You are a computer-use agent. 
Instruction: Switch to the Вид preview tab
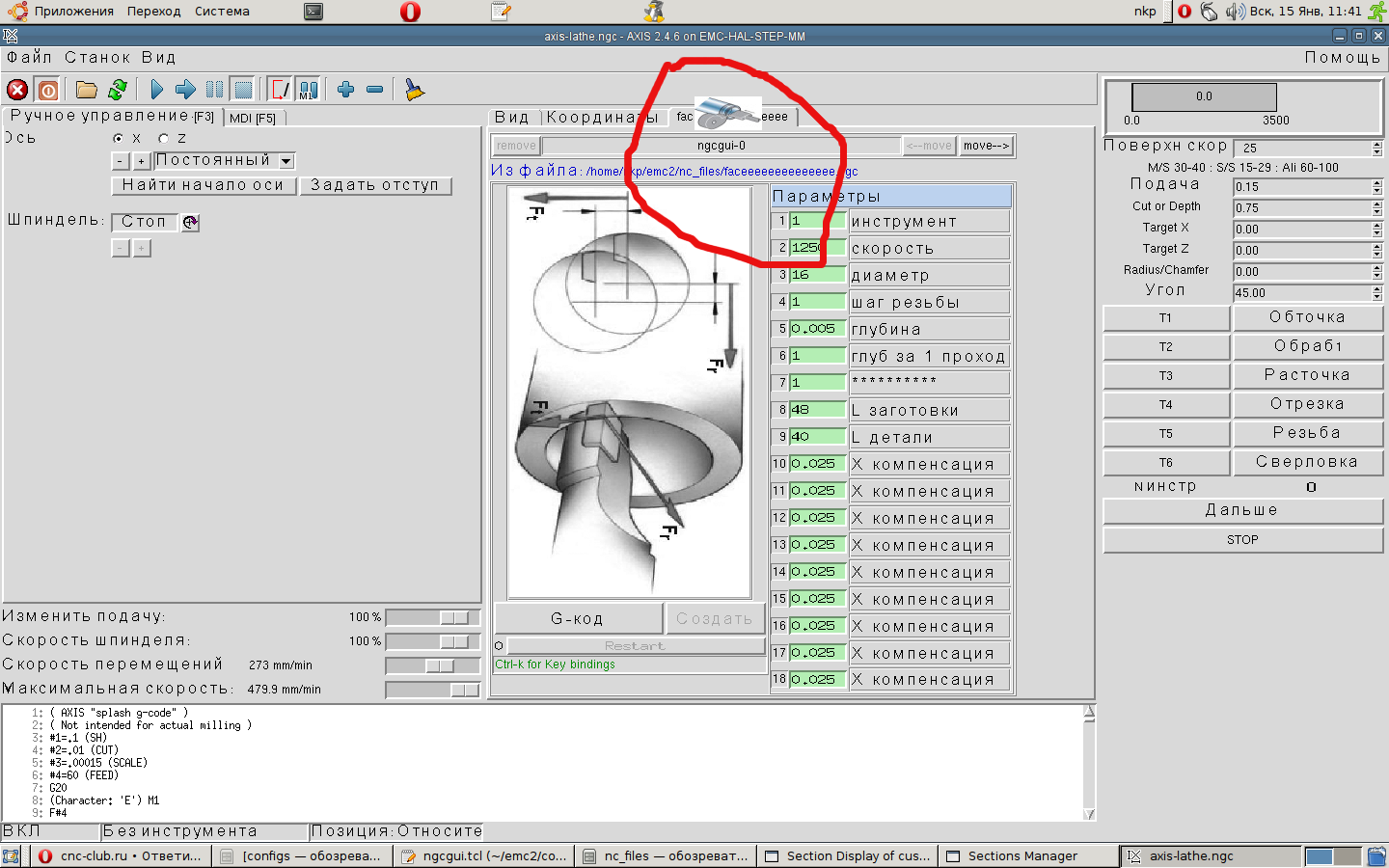coord(512,118)
